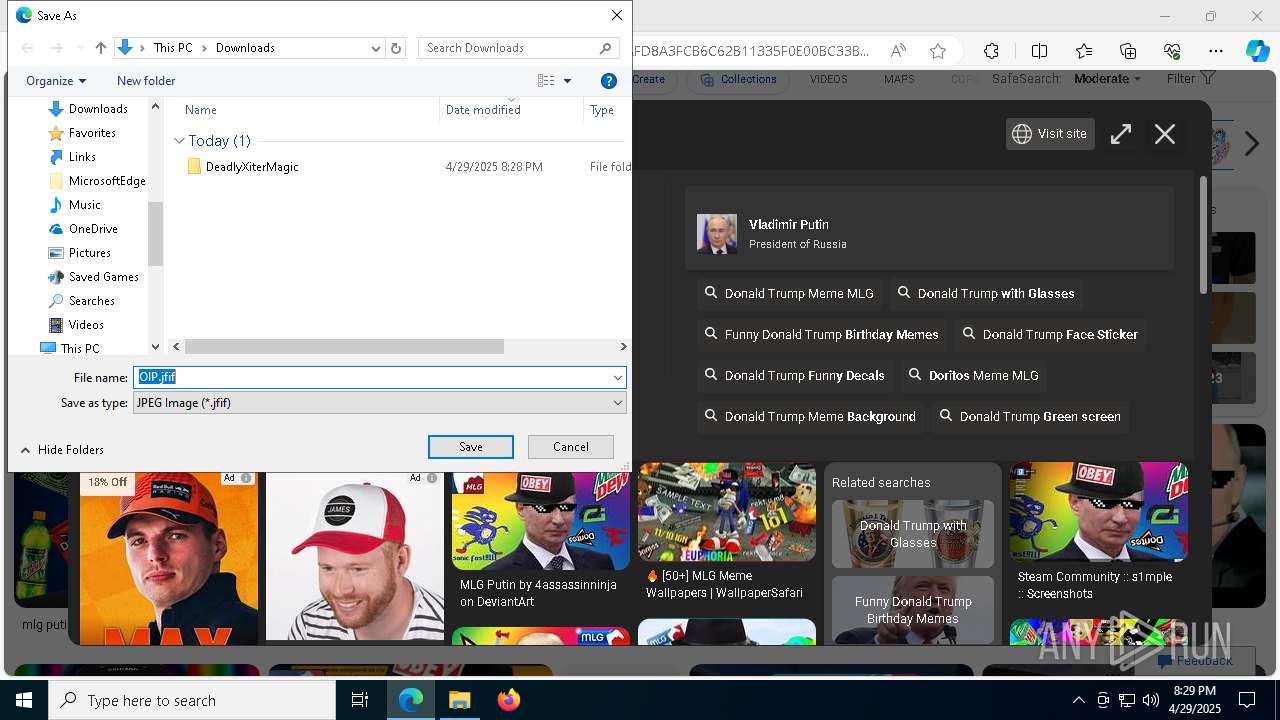The image size is (1280, 720).
Task: Open Organize dropdown menu
Action: pos(56,81)
